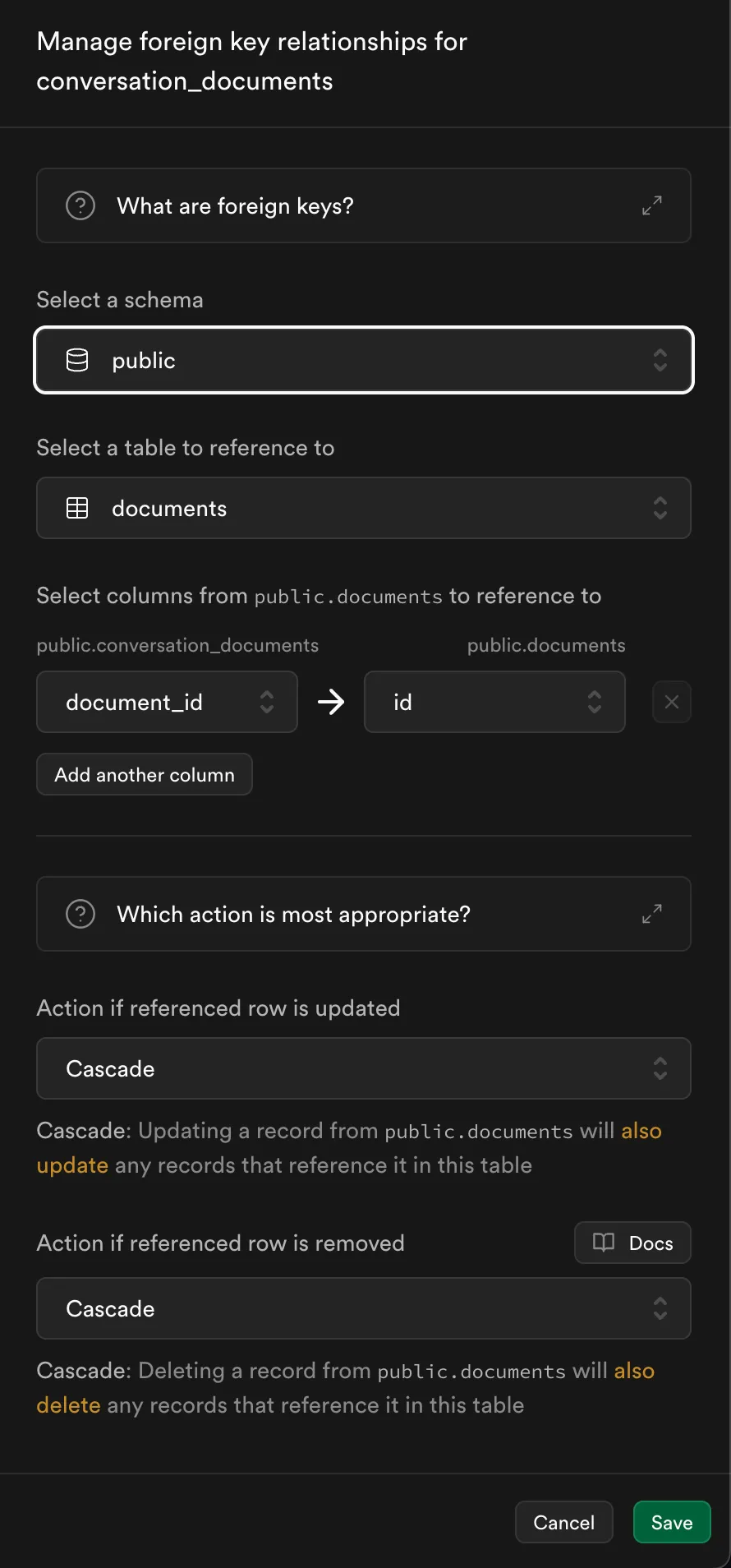Click the Add another column button

tap(145, 774)
